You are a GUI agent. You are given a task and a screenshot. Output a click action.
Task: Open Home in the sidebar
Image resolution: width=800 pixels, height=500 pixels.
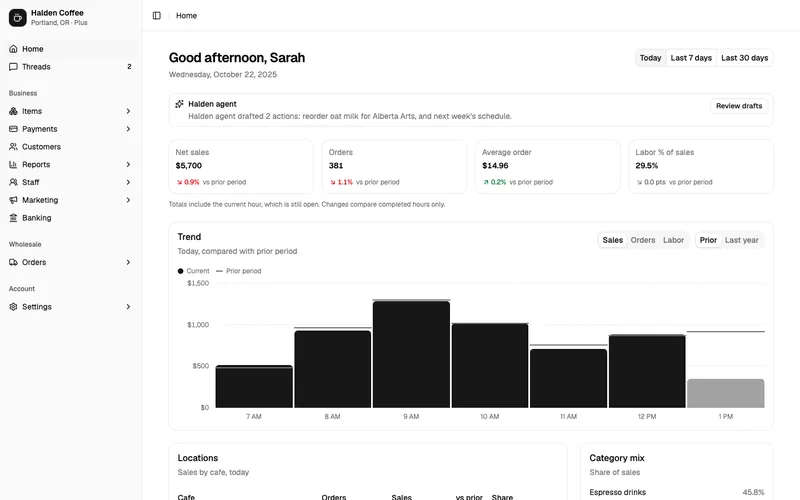coord(71,49)
